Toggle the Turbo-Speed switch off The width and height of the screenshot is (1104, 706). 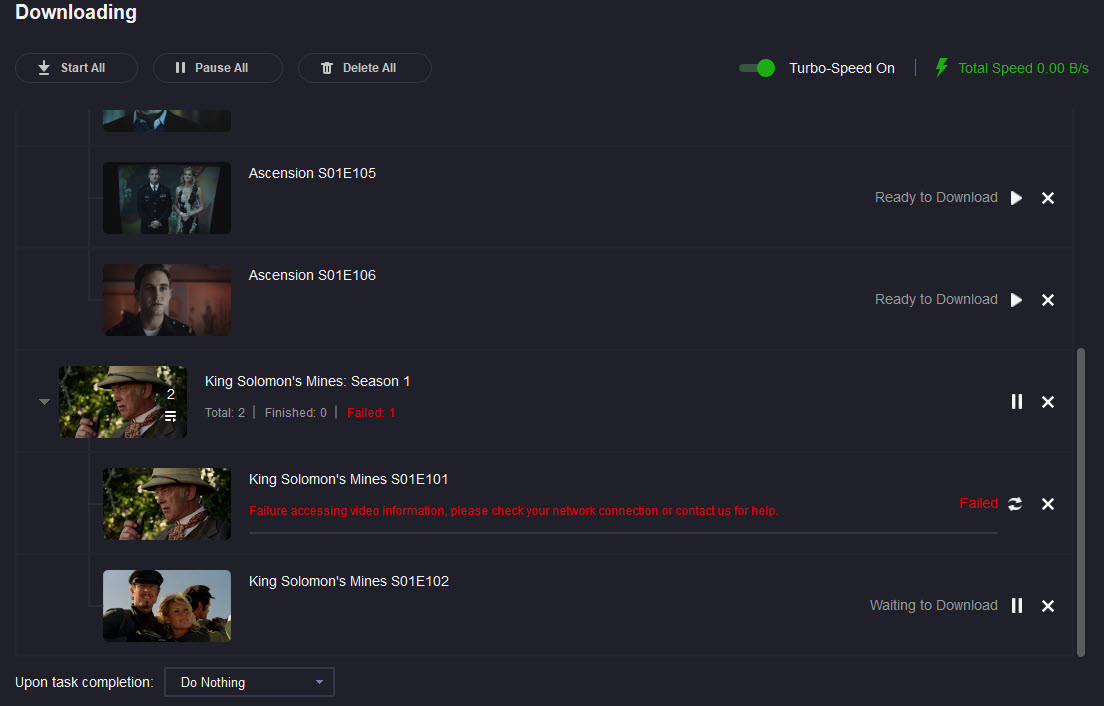[757, 68]
